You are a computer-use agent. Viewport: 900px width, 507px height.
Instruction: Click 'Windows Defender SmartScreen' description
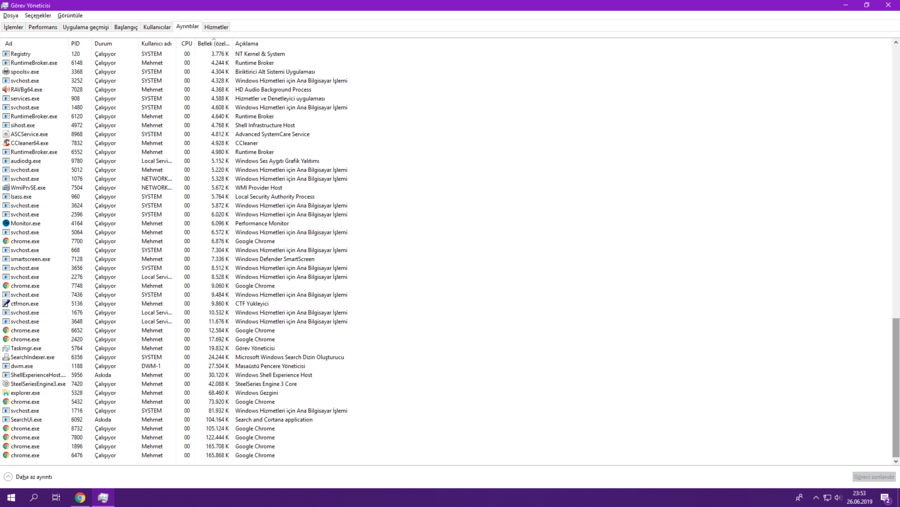(x=274, y=259)
